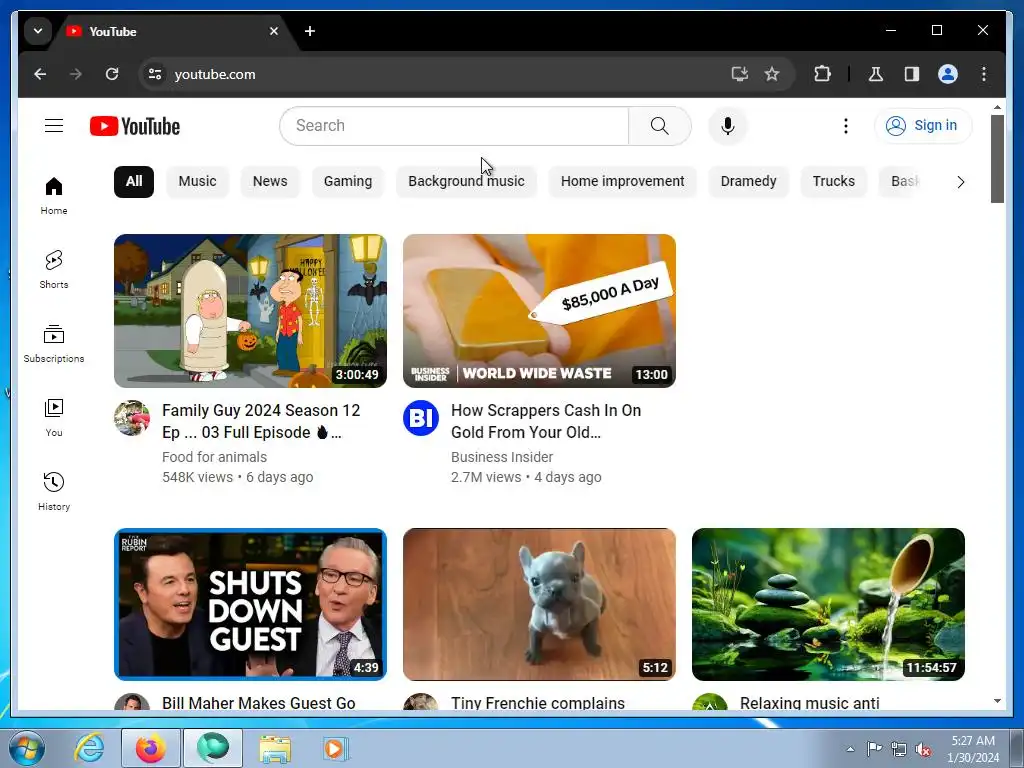Click the taskbar clock showing 5:27 AM
Image resolution: width=1024 pixels, height=768 pixels.
point(973,749)
